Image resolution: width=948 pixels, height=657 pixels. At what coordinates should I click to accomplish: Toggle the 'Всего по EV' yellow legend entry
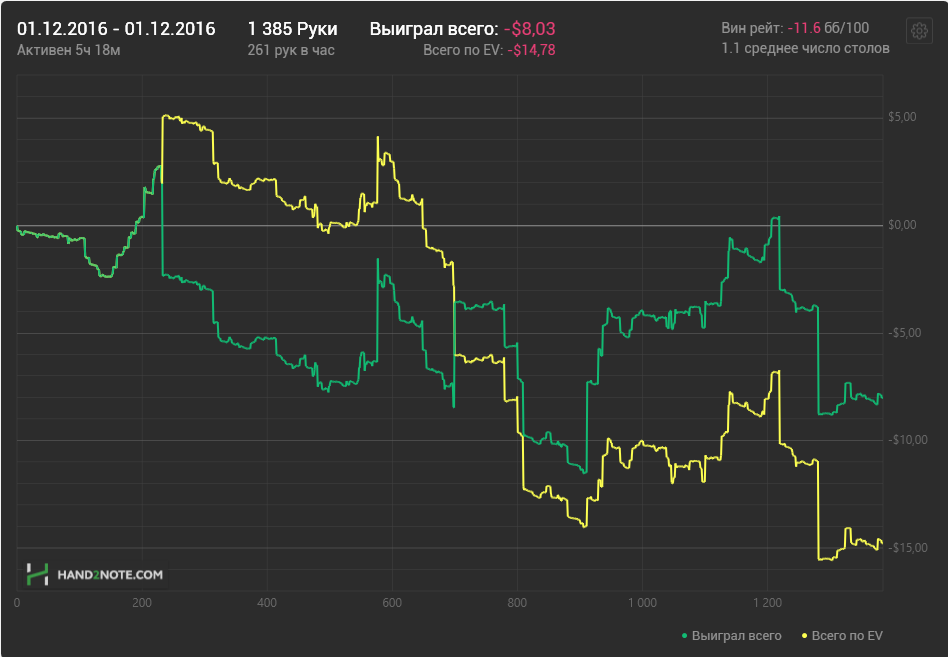[x=842, y=636]
